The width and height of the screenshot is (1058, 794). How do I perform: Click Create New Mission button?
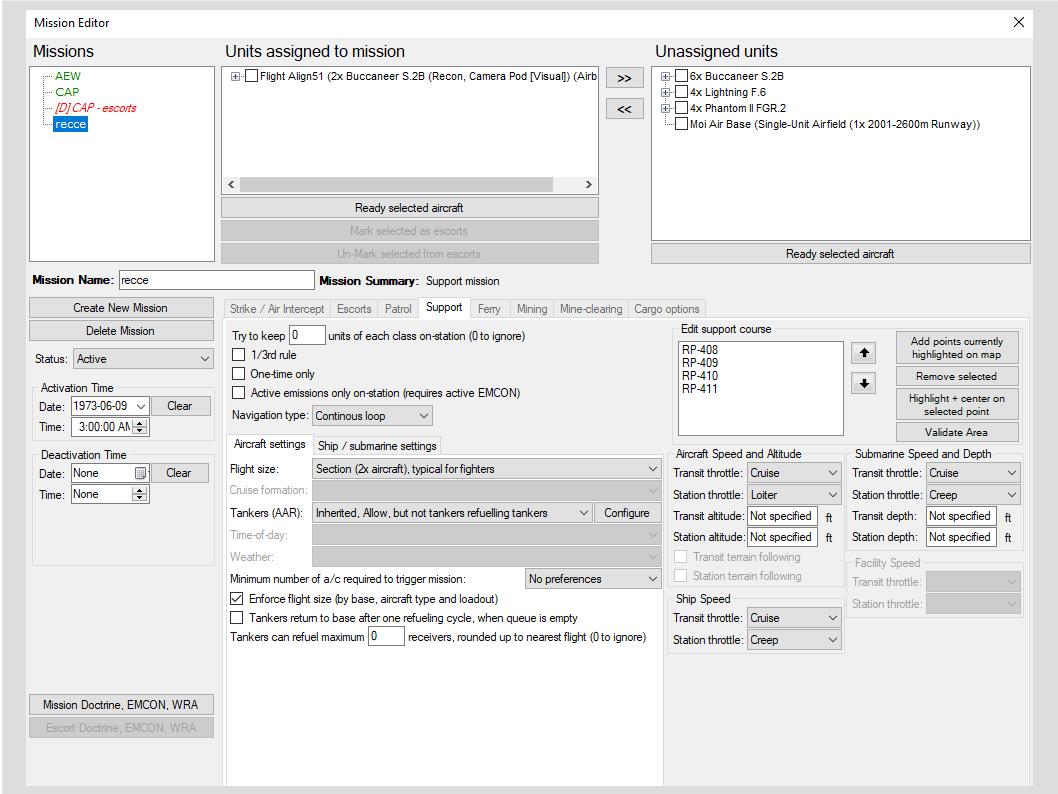[x=121, y=308]
